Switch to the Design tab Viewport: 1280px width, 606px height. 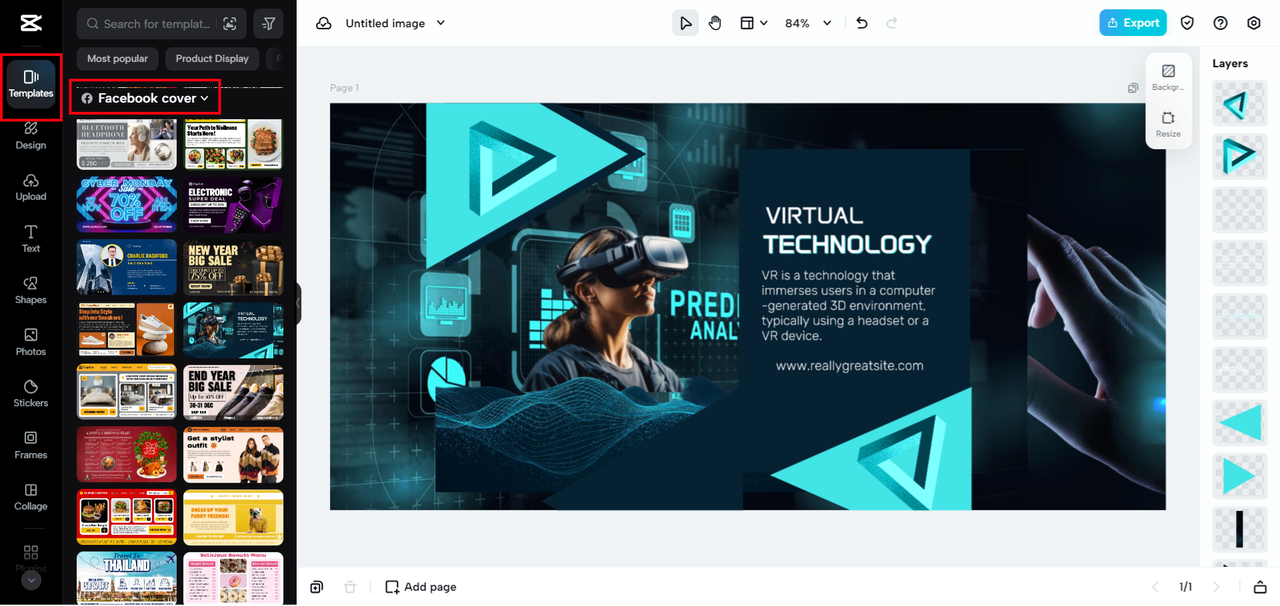click(x=31, y=135)
